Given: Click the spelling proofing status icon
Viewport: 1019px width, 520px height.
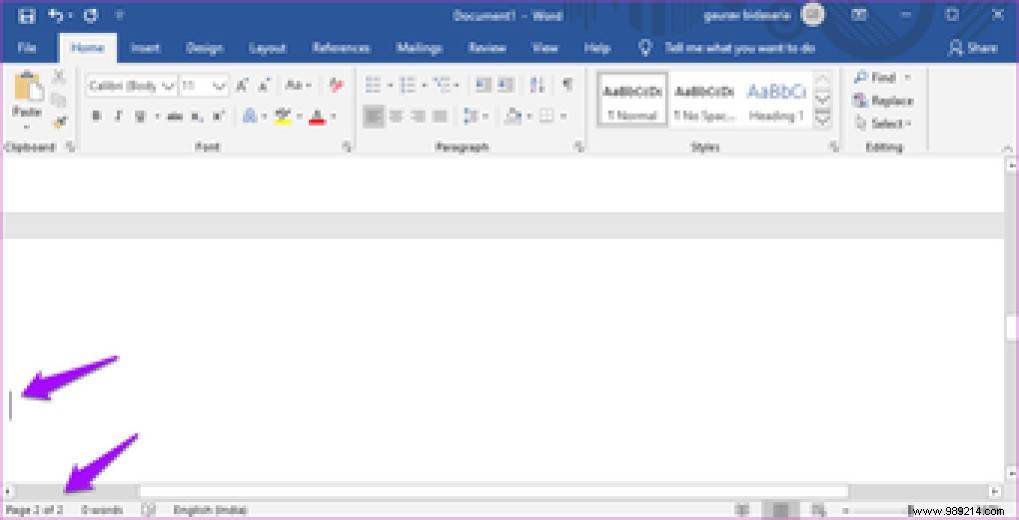Looking at the screenshot, I should pos(148,510).
